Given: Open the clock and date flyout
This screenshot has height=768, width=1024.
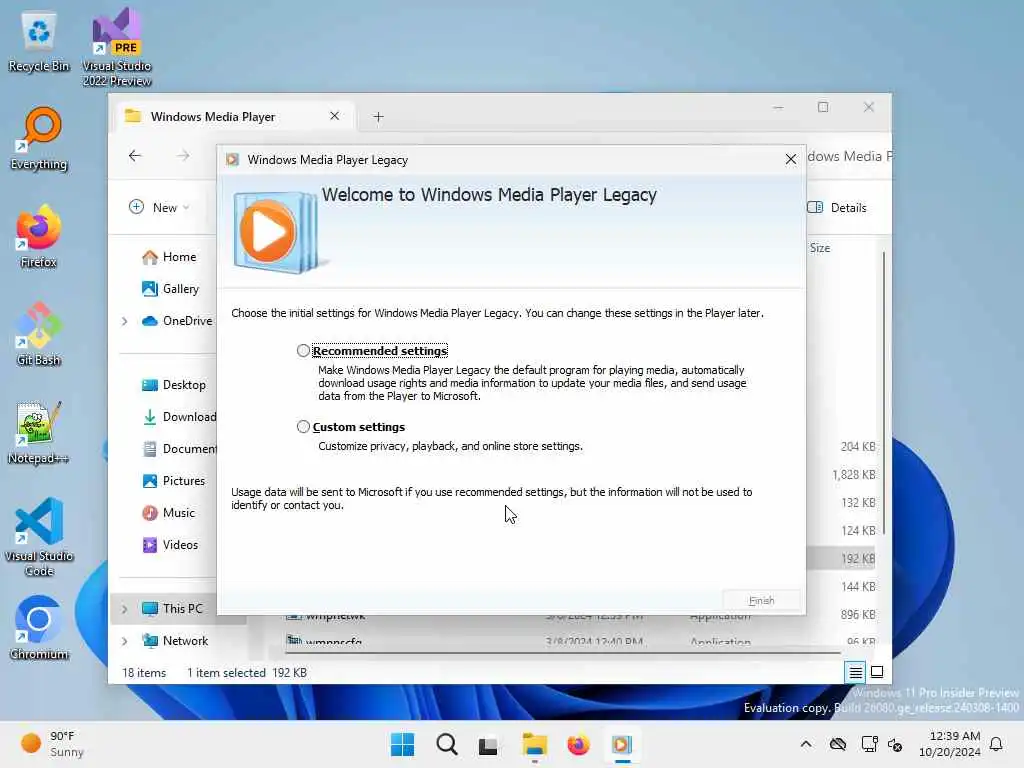Looking at the screenshot, I should coord(949,744).
